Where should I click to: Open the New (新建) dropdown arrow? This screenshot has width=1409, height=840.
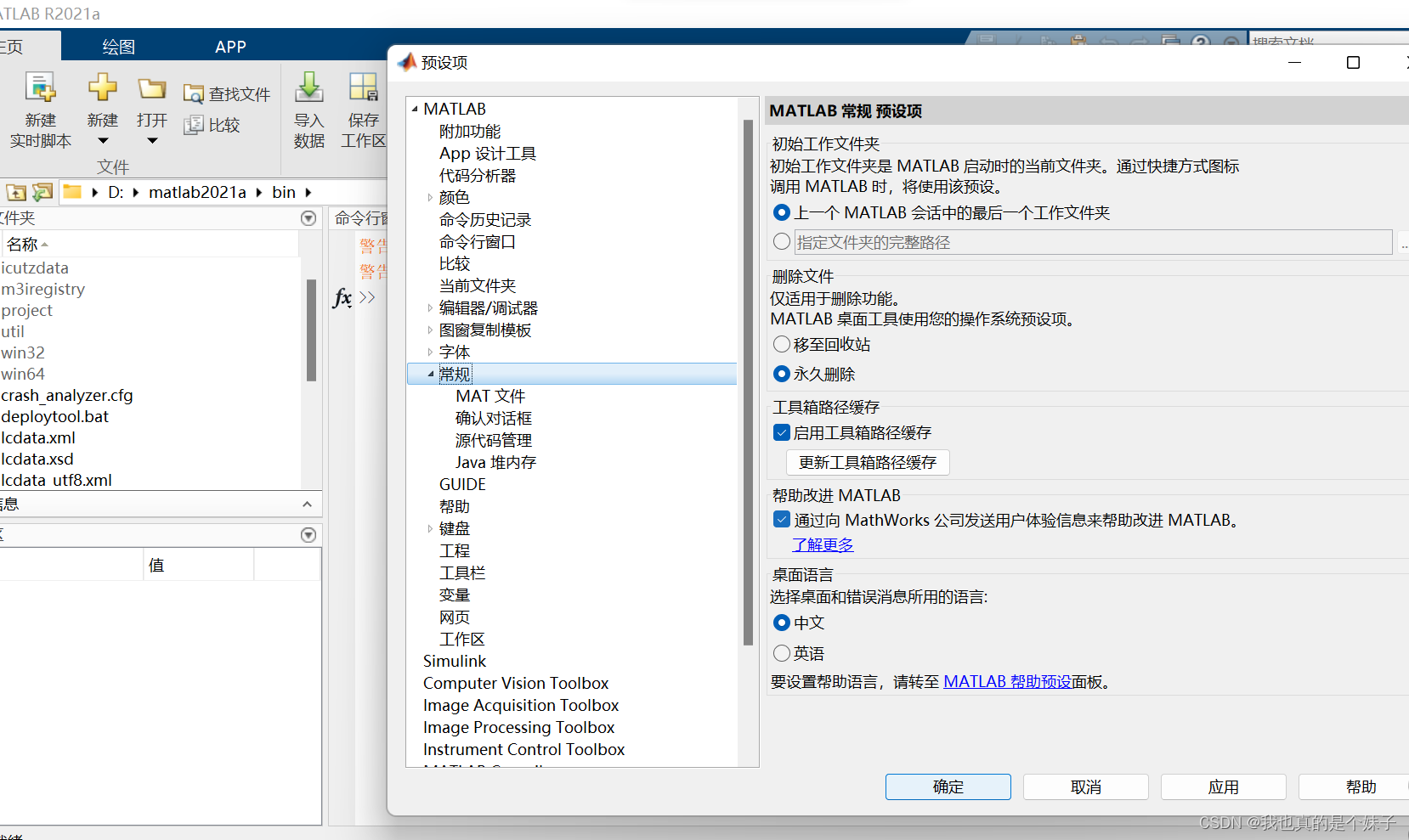point(103,141)
